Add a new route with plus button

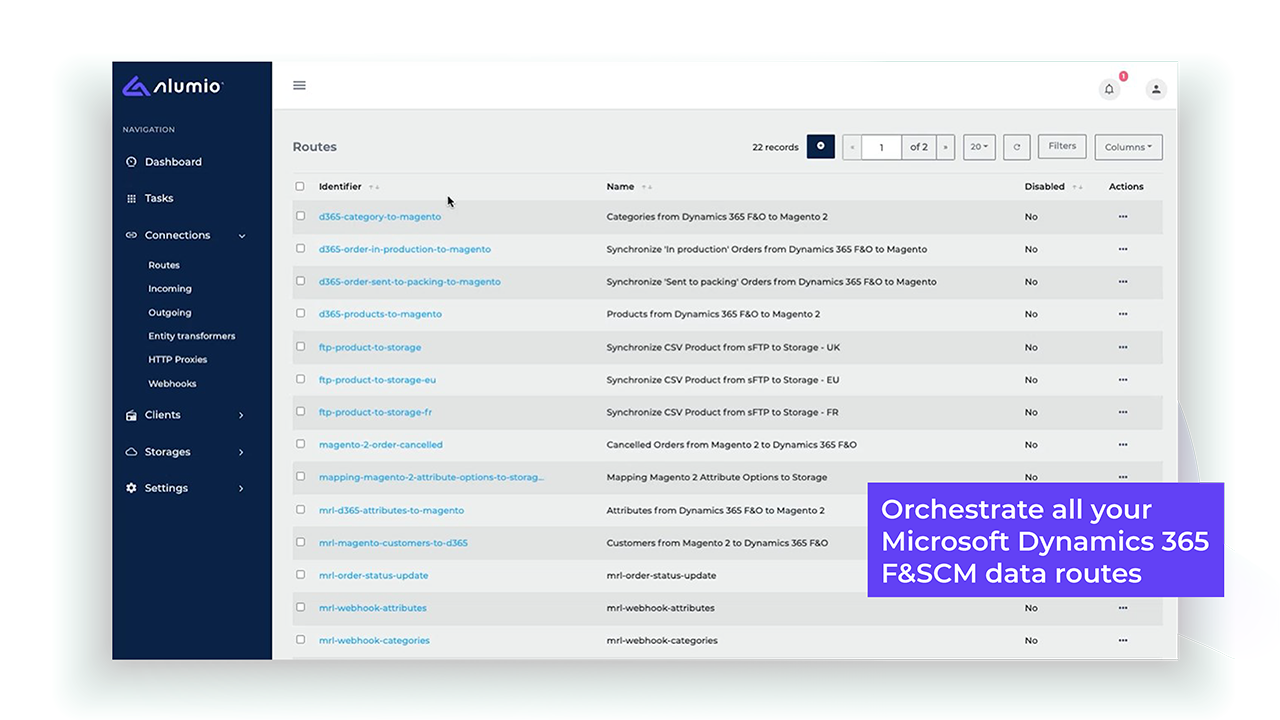(x=821, y=146)
